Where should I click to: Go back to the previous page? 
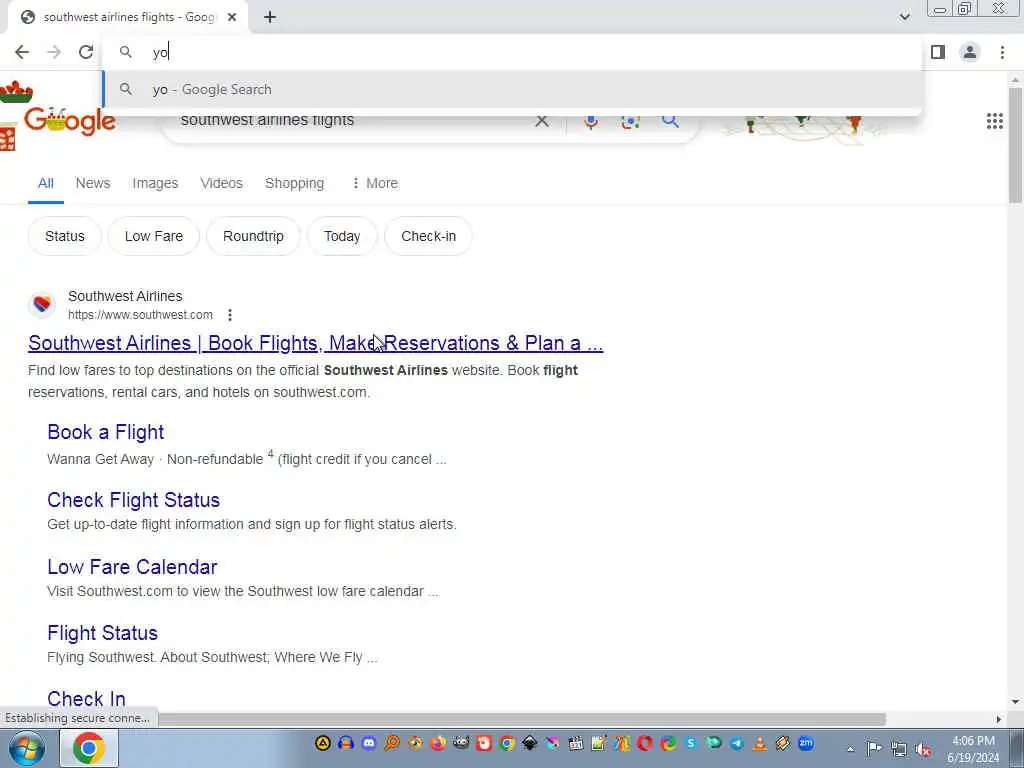(x=22, y=52)
